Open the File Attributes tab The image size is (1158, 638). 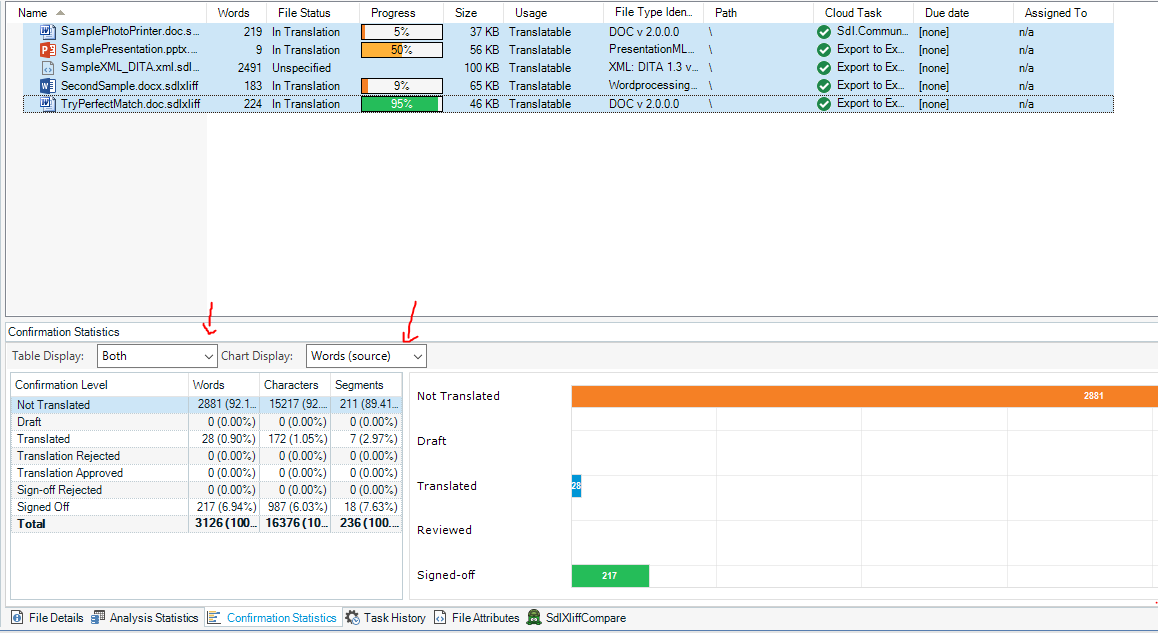point(477,618)
